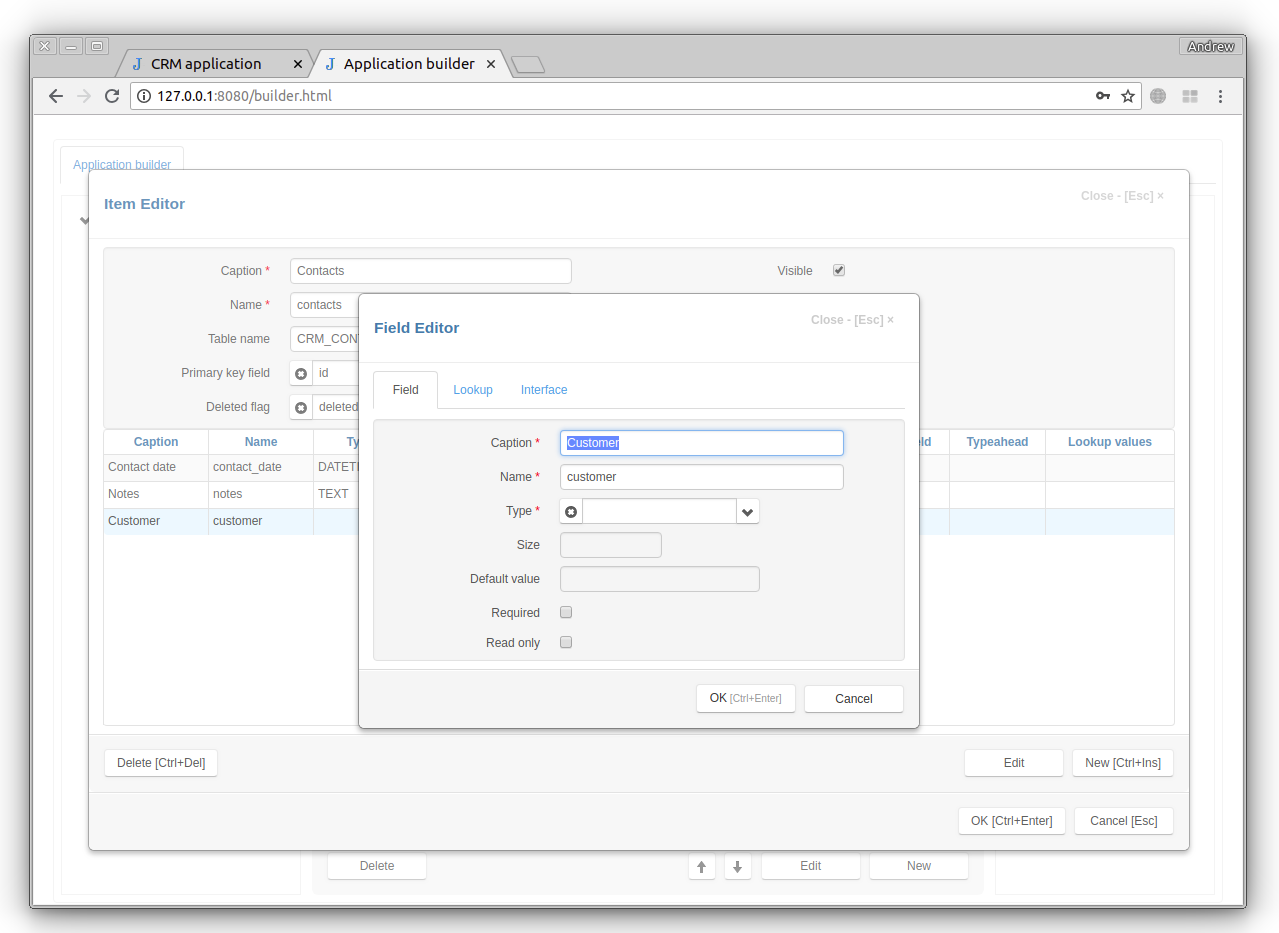Clear the Primary key field value icon

(x=301, y=373)
